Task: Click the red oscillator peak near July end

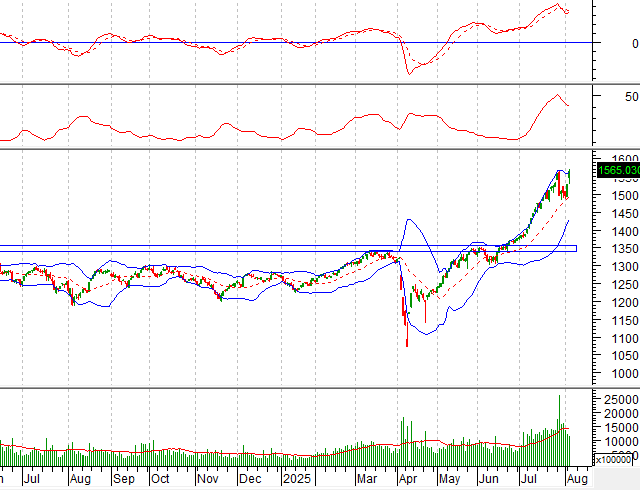Action: pos(556,96)
